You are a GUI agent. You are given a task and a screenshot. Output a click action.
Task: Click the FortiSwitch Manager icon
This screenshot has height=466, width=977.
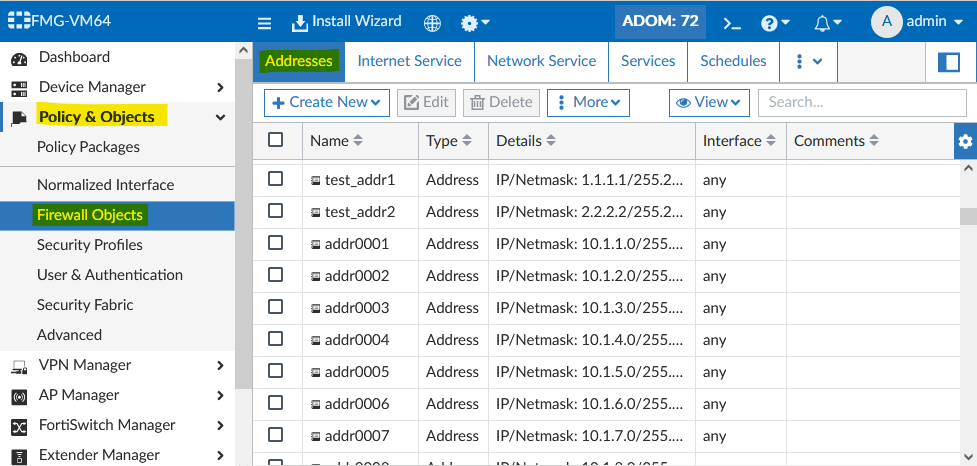[19, 427]
